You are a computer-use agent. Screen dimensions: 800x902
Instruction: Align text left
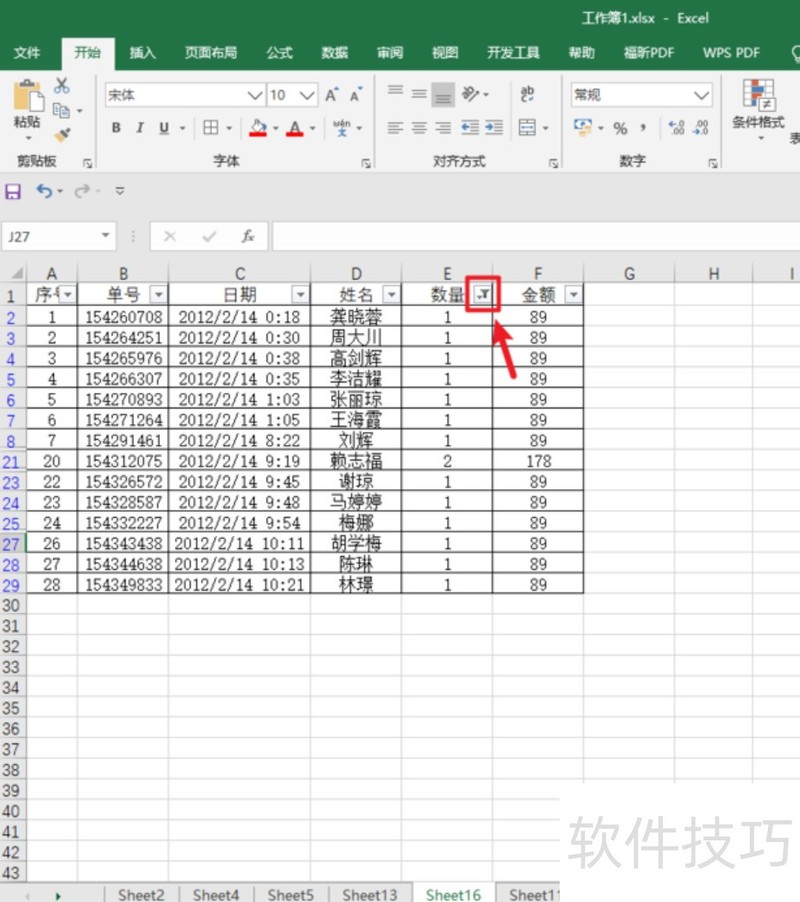(x=395, y=128)
